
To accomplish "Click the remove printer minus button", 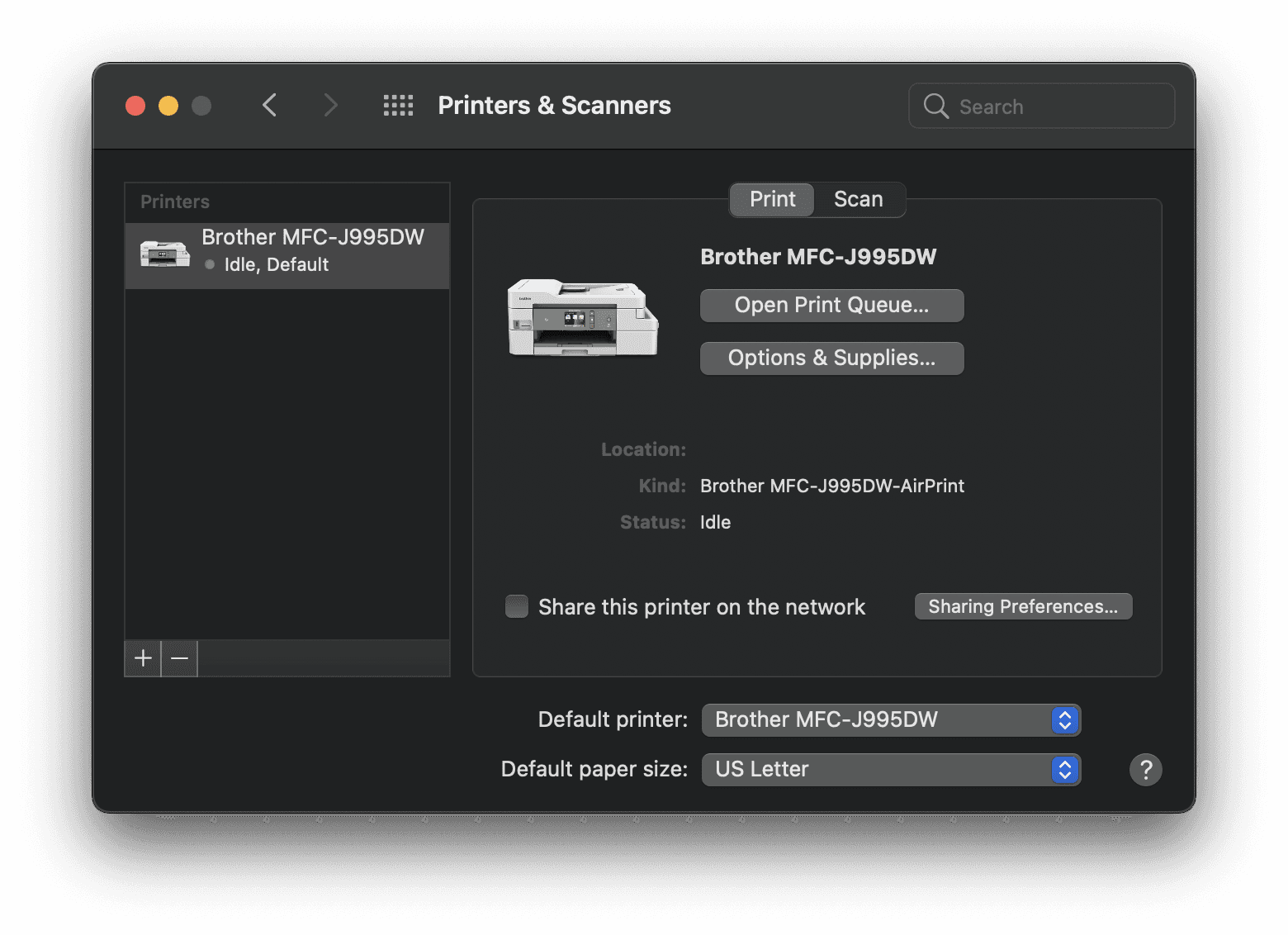I will coord(180,658).
